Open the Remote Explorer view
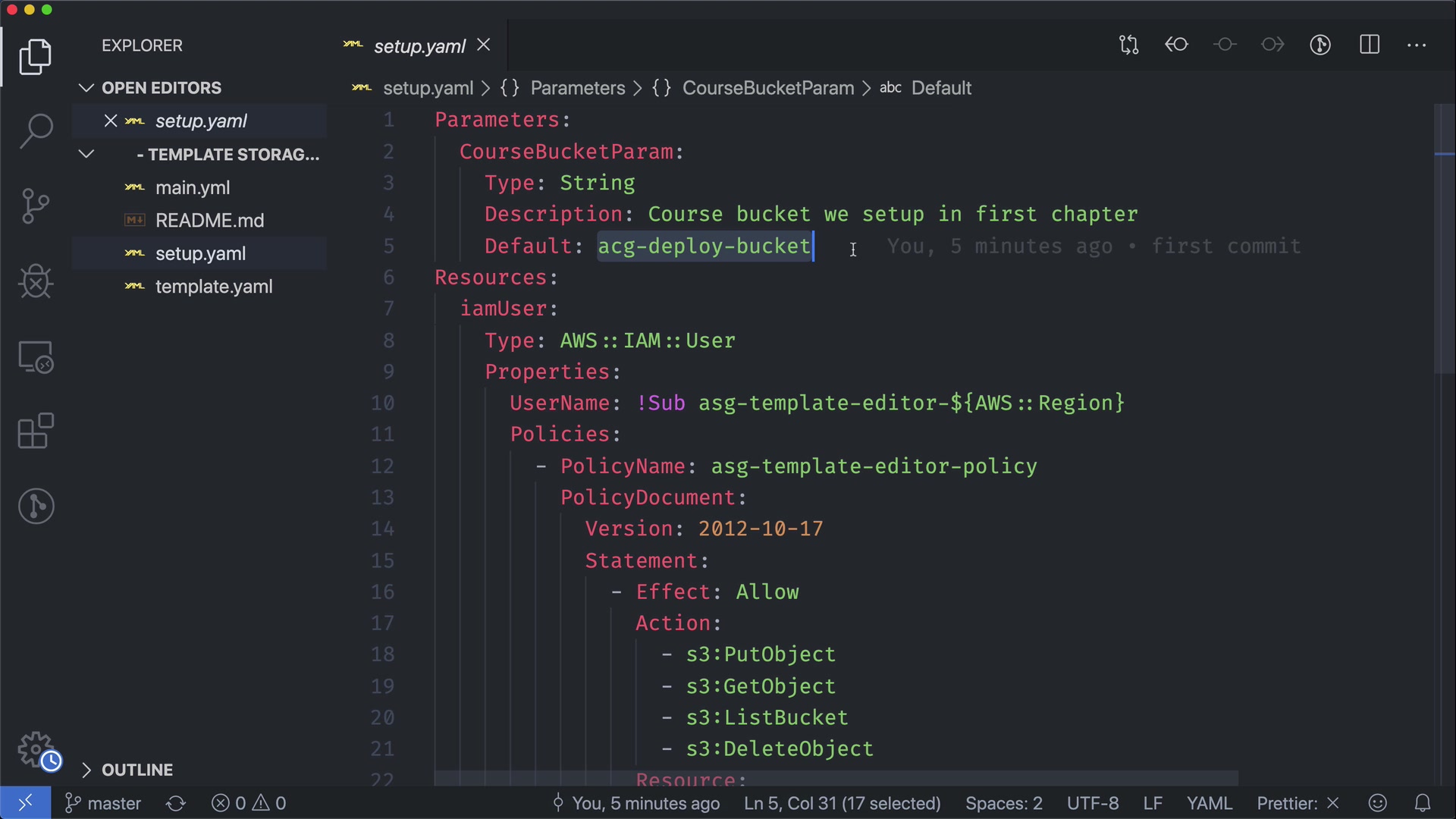 click(x=36, y=356)
